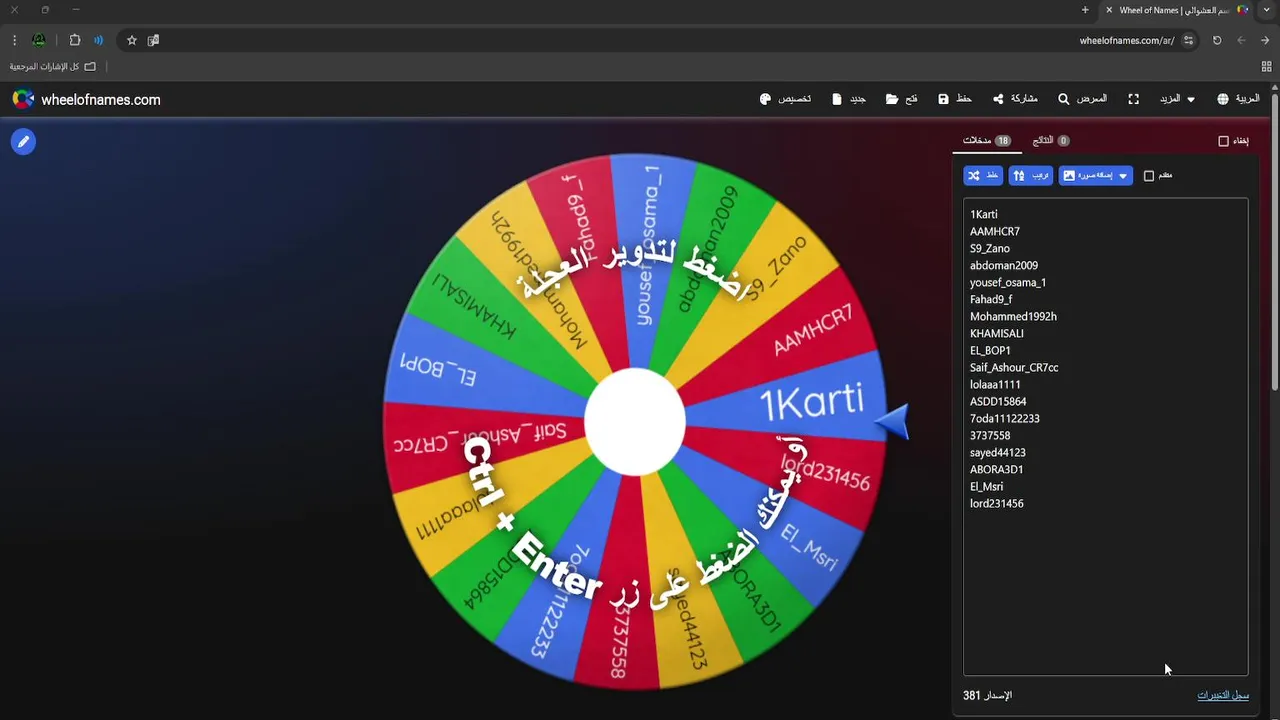Click the Mohammed1992h entry in the list
The height and width of the screenshot is (720, 1280).
(x=1013, y=316)
